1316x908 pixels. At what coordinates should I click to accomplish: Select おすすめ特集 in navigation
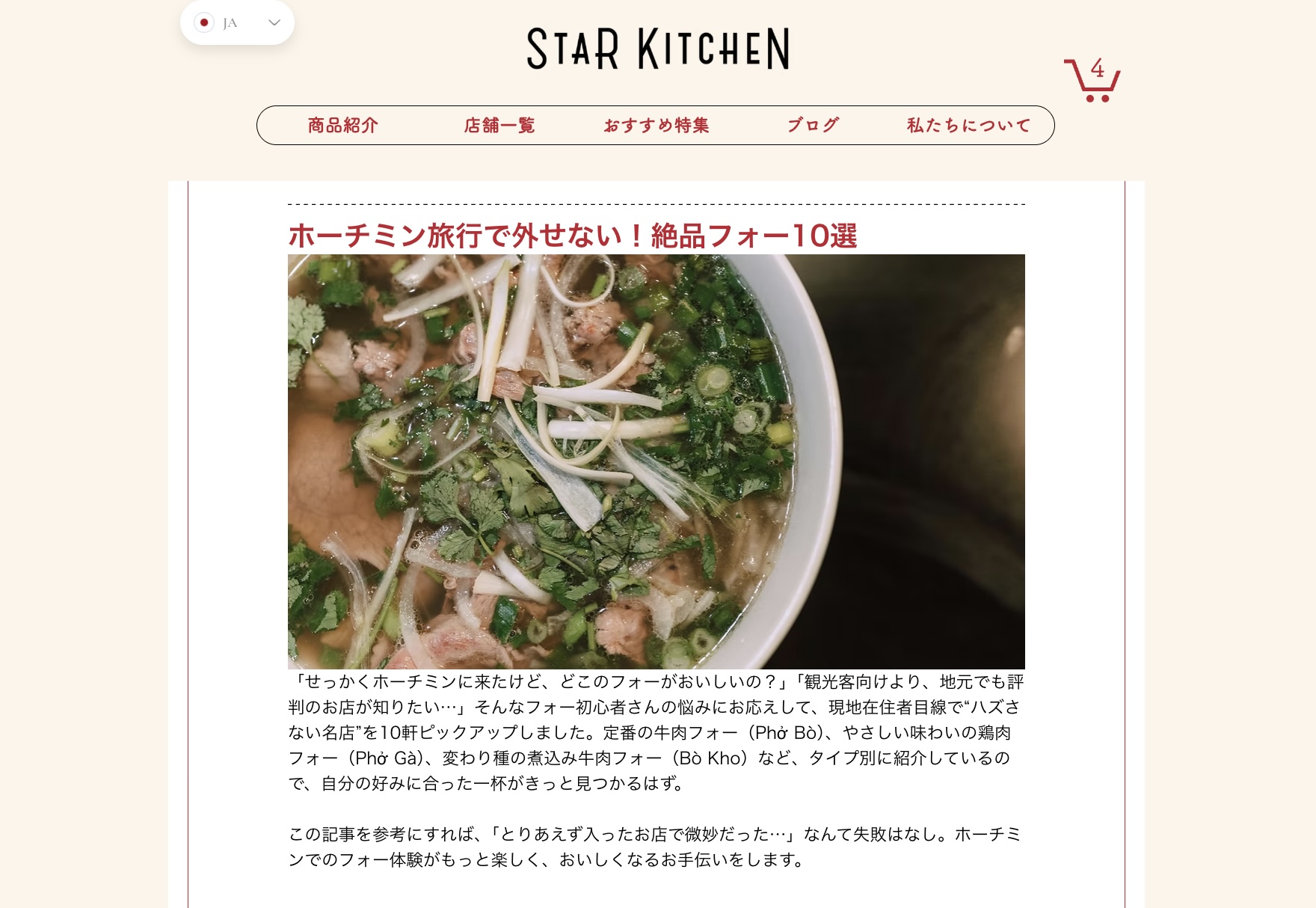click(657, 125)
